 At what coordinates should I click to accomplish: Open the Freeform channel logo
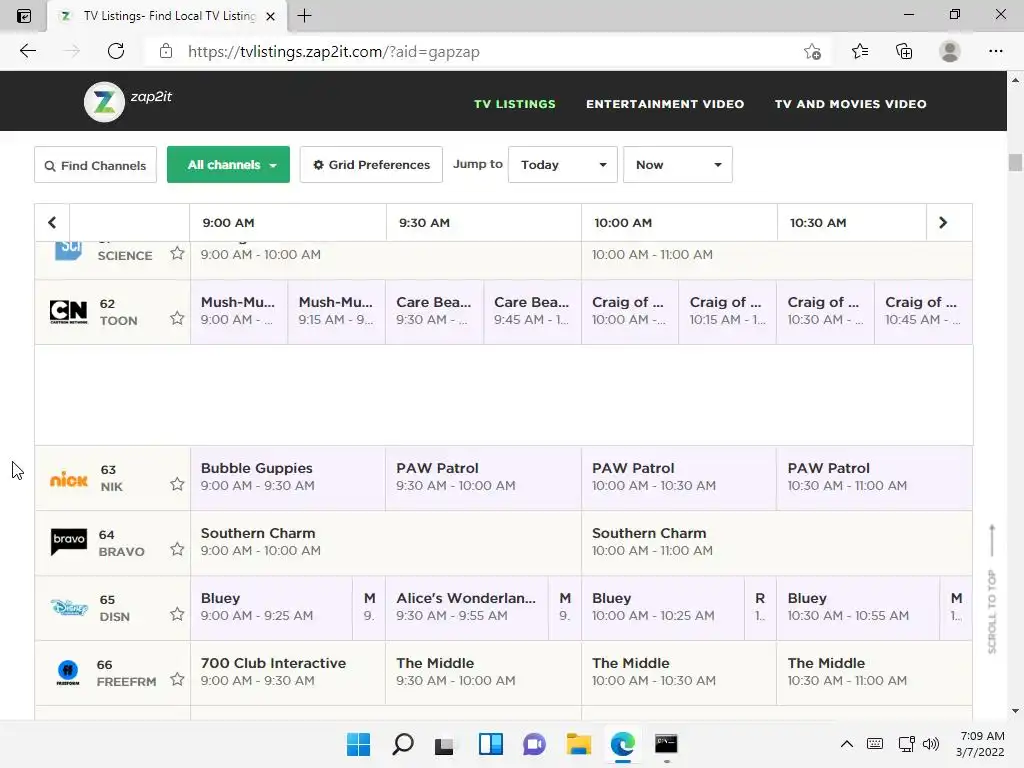68,673
